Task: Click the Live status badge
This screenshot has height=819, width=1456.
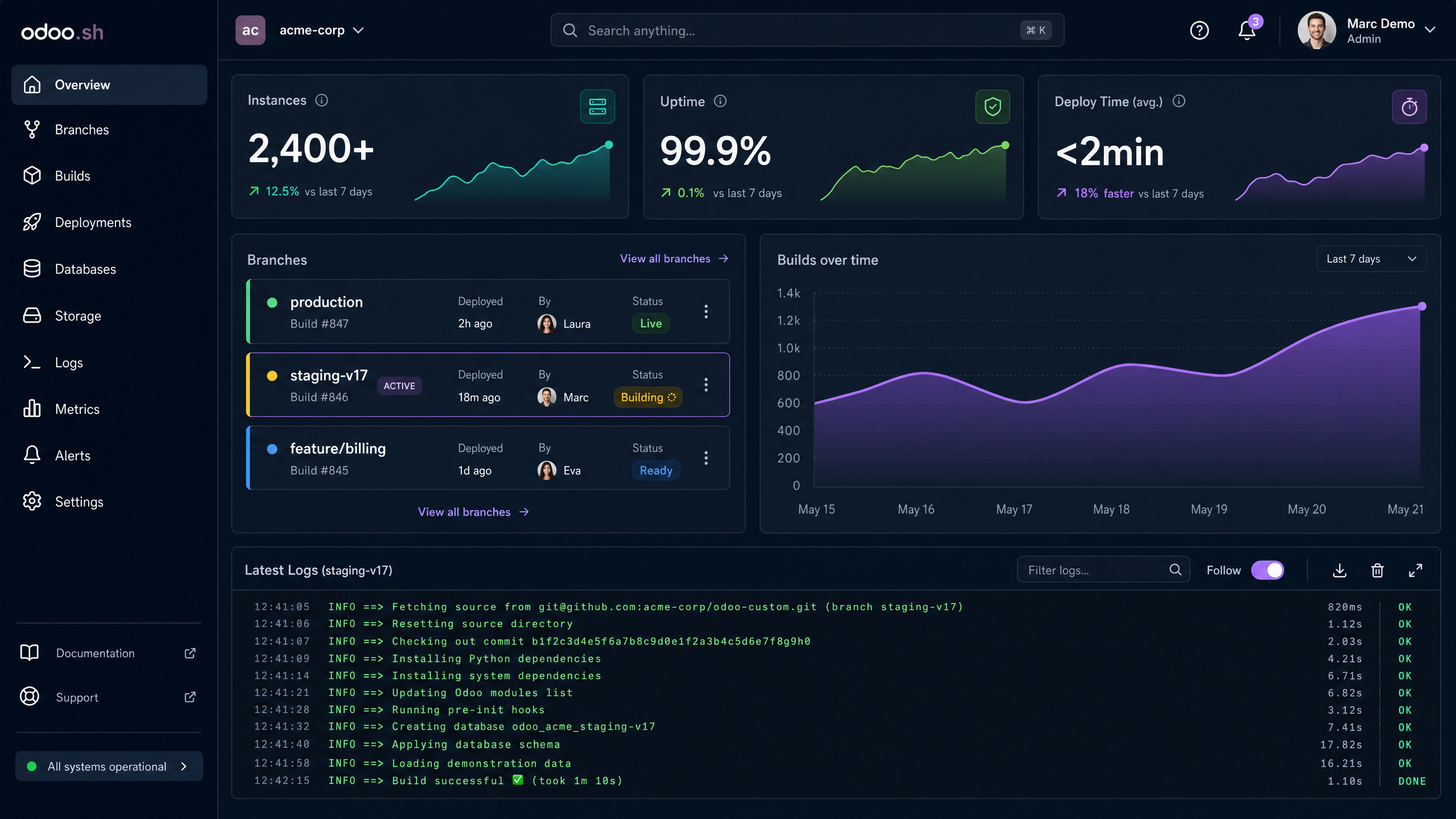Action: tap(651, 324)
